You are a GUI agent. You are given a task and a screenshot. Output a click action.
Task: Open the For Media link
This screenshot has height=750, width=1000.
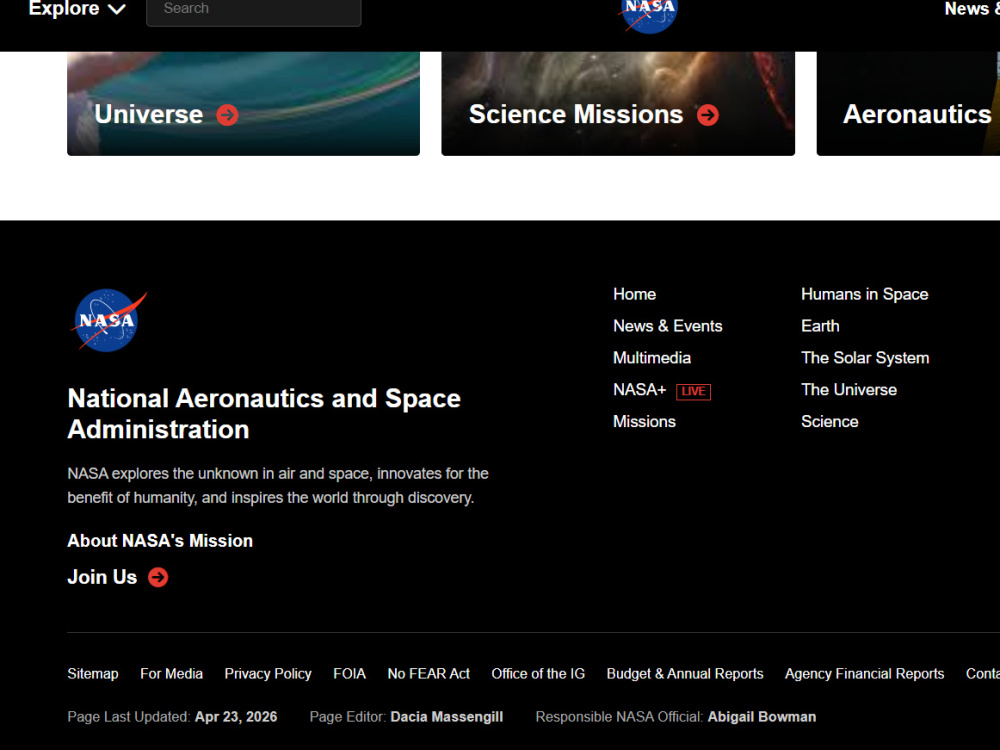(x=172, y=674)
